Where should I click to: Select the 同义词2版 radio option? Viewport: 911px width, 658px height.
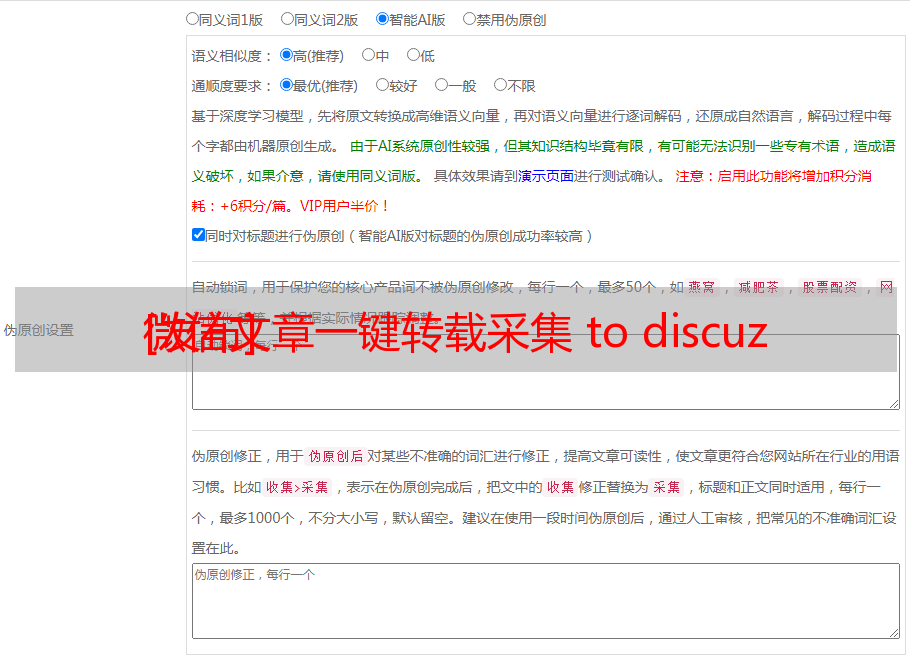pos(287,19)
